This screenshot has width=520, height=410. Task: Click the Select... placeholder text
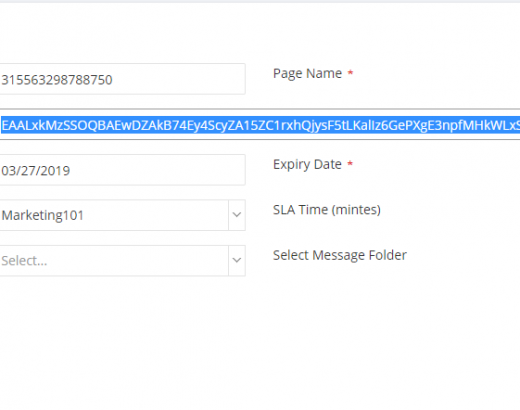point(24,261)
